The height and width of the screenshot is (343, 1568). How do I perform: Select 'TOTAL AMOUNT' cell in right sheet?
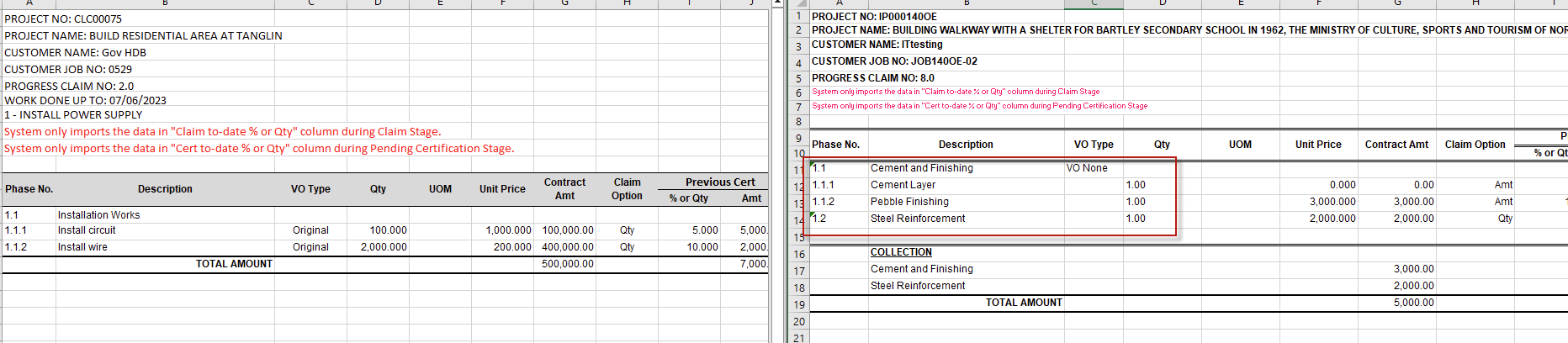point(1024,303)
